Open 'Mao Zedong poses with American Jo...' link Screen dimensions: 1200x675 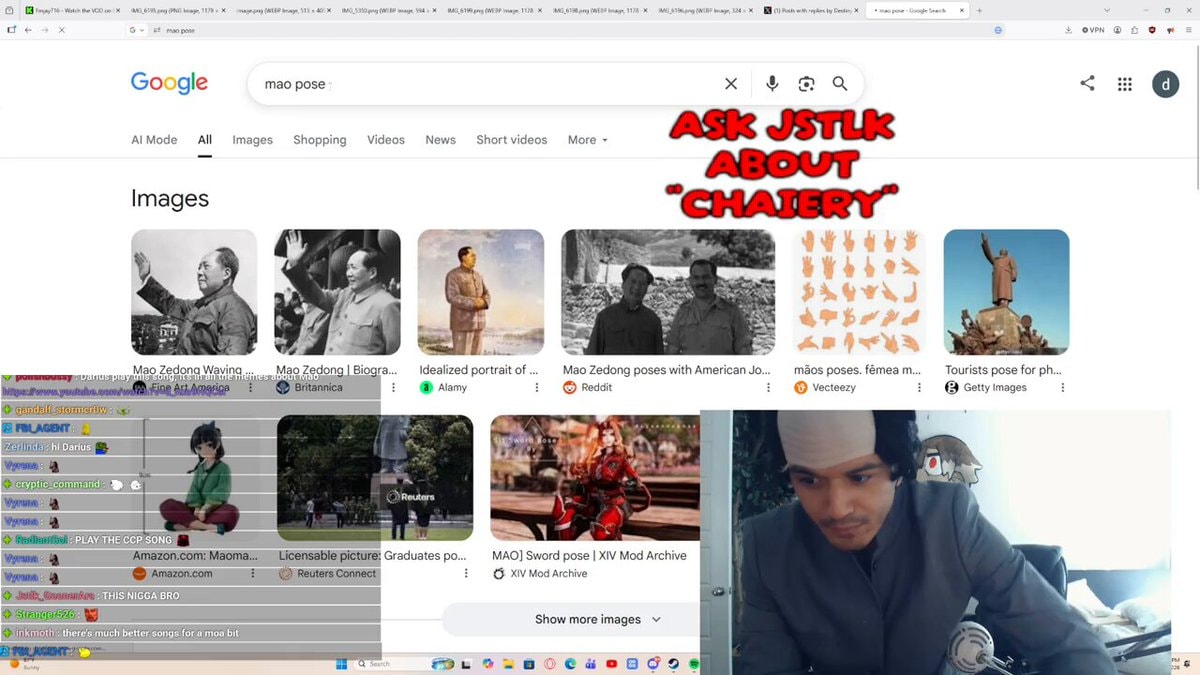tap(668, 370)
